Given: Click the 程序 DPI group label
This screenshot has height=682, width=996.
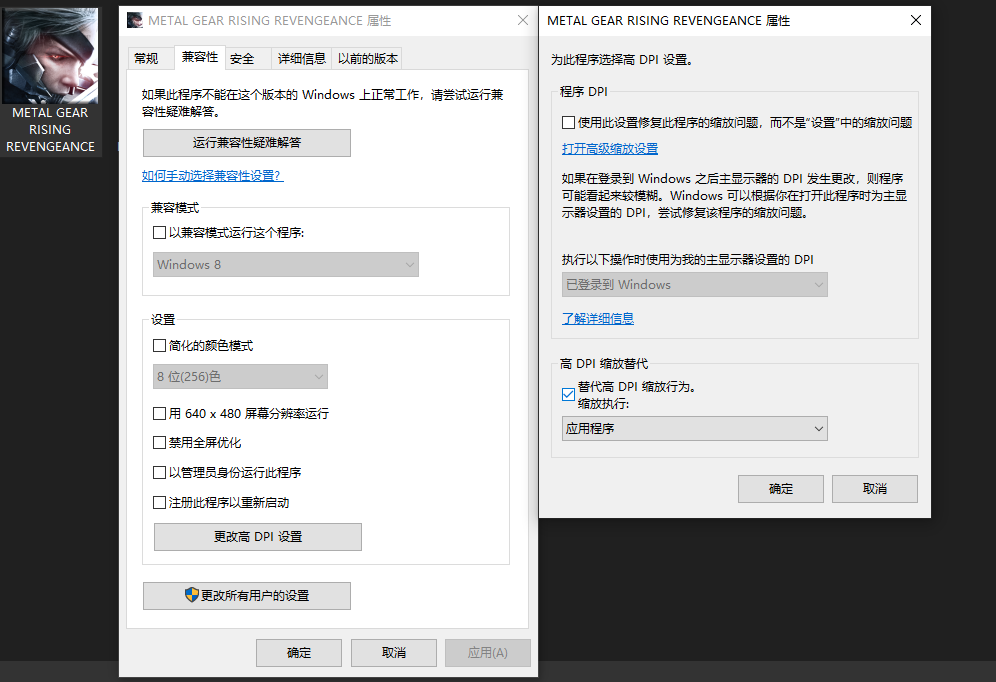Looking at the screenshot, I should point(584,91).
